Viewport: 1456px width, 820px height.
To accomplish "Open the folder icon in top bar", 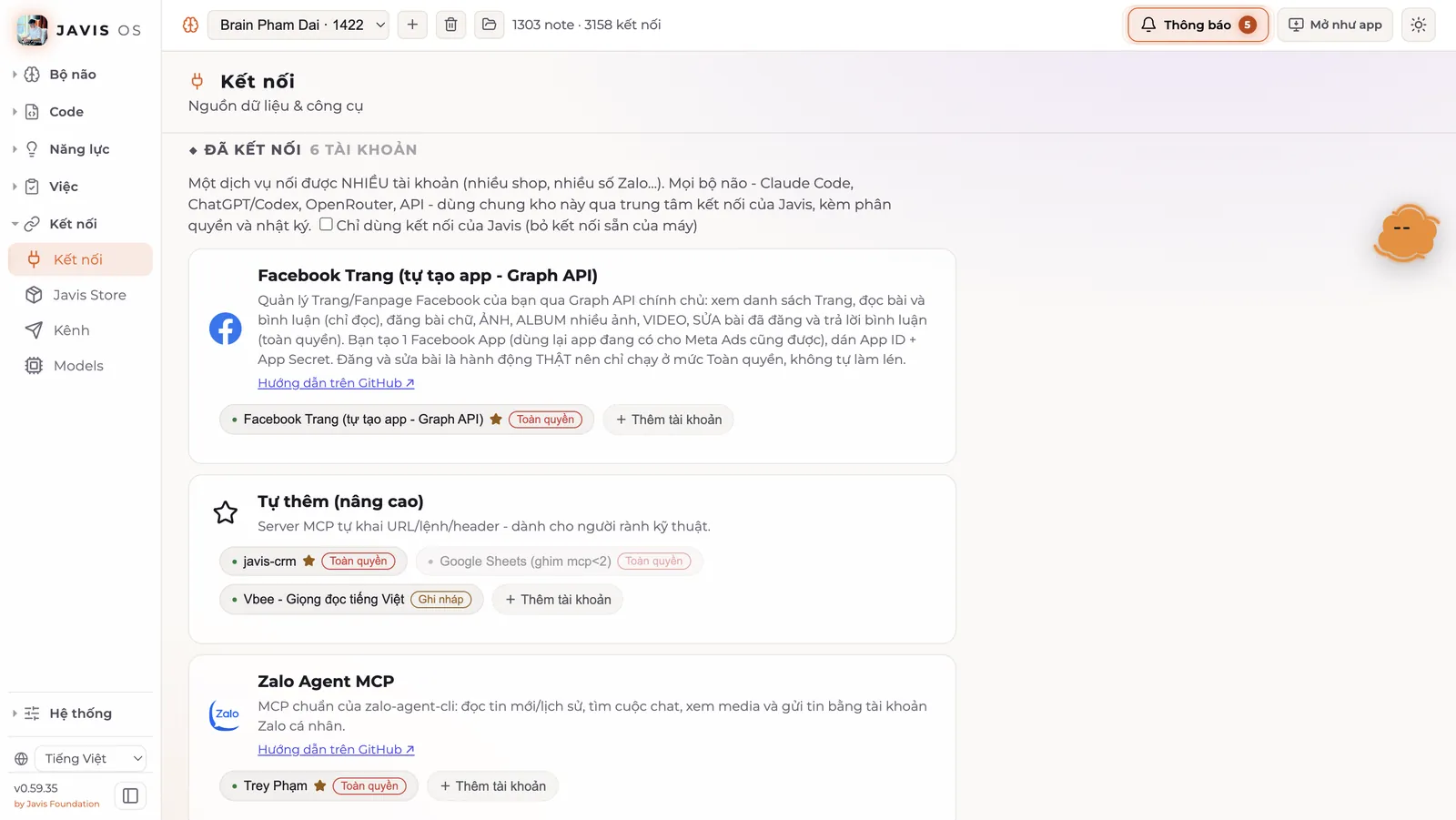I will 489,25.
